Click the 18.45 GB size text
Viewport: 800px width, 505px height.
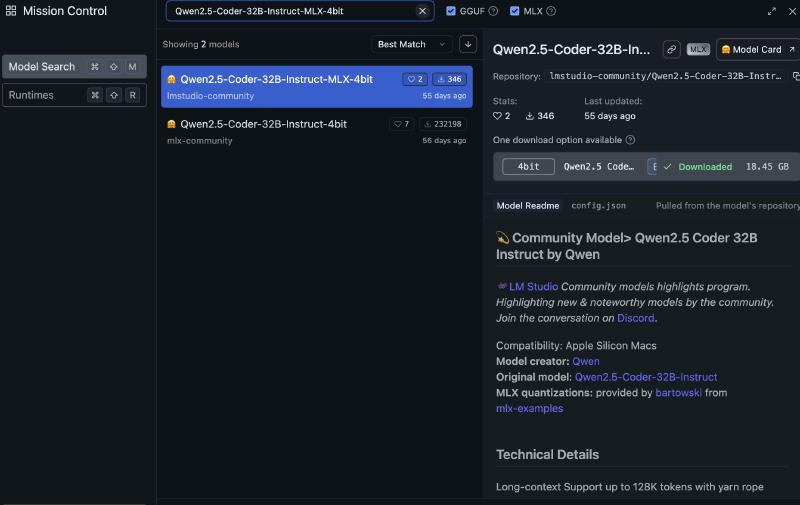767,167
